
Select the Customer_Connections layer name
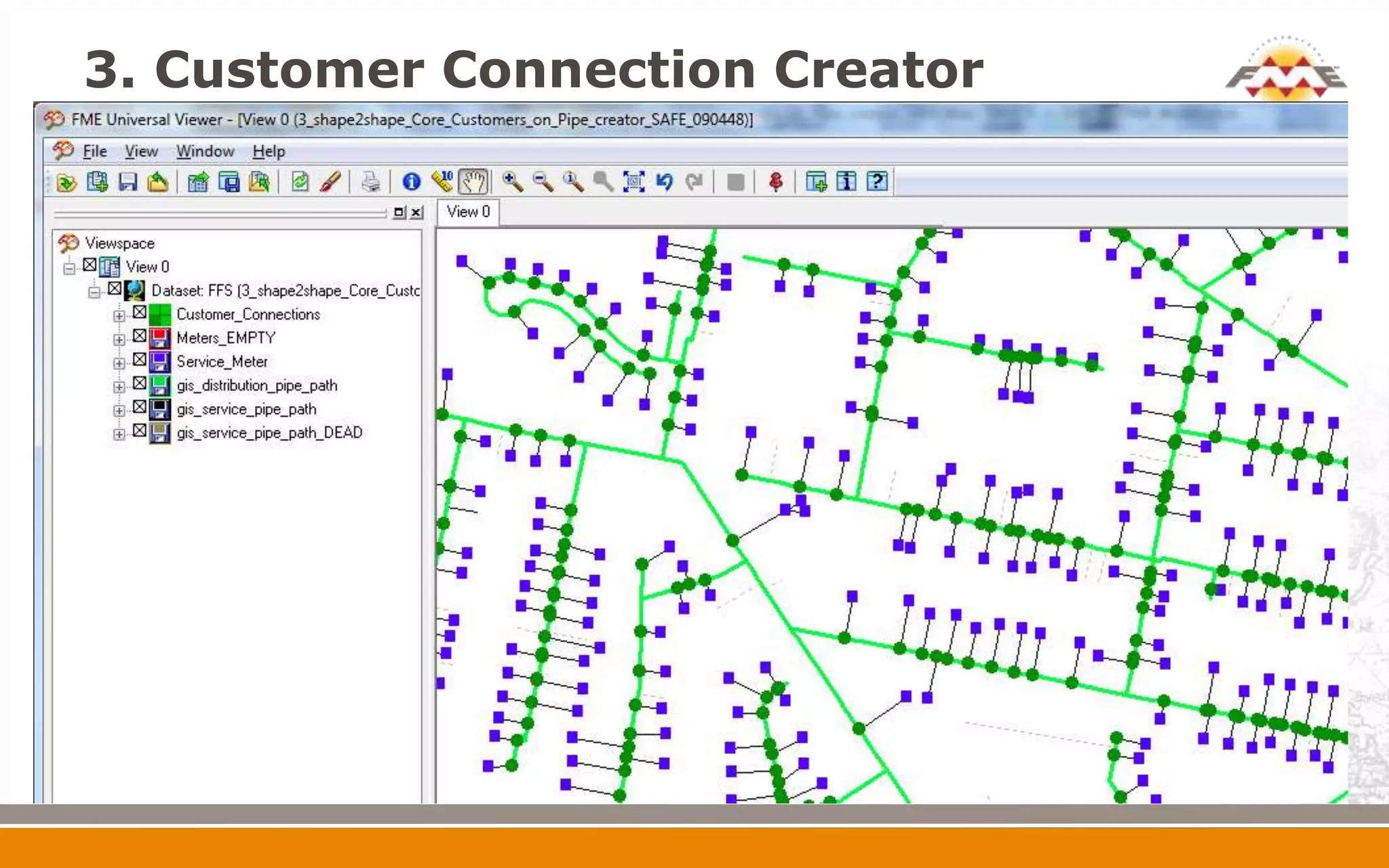(248, 315)
